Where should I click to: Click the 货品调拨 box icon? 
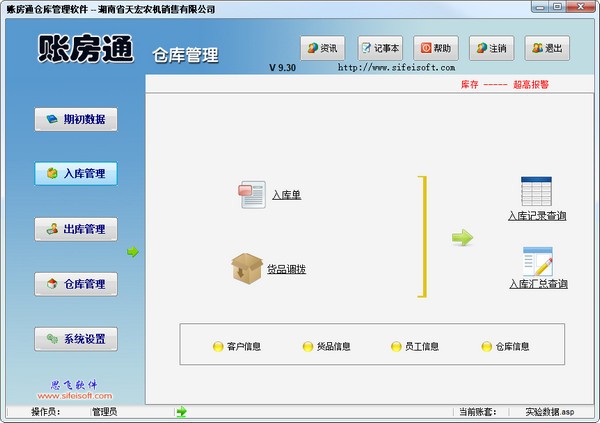coord(246,268)
